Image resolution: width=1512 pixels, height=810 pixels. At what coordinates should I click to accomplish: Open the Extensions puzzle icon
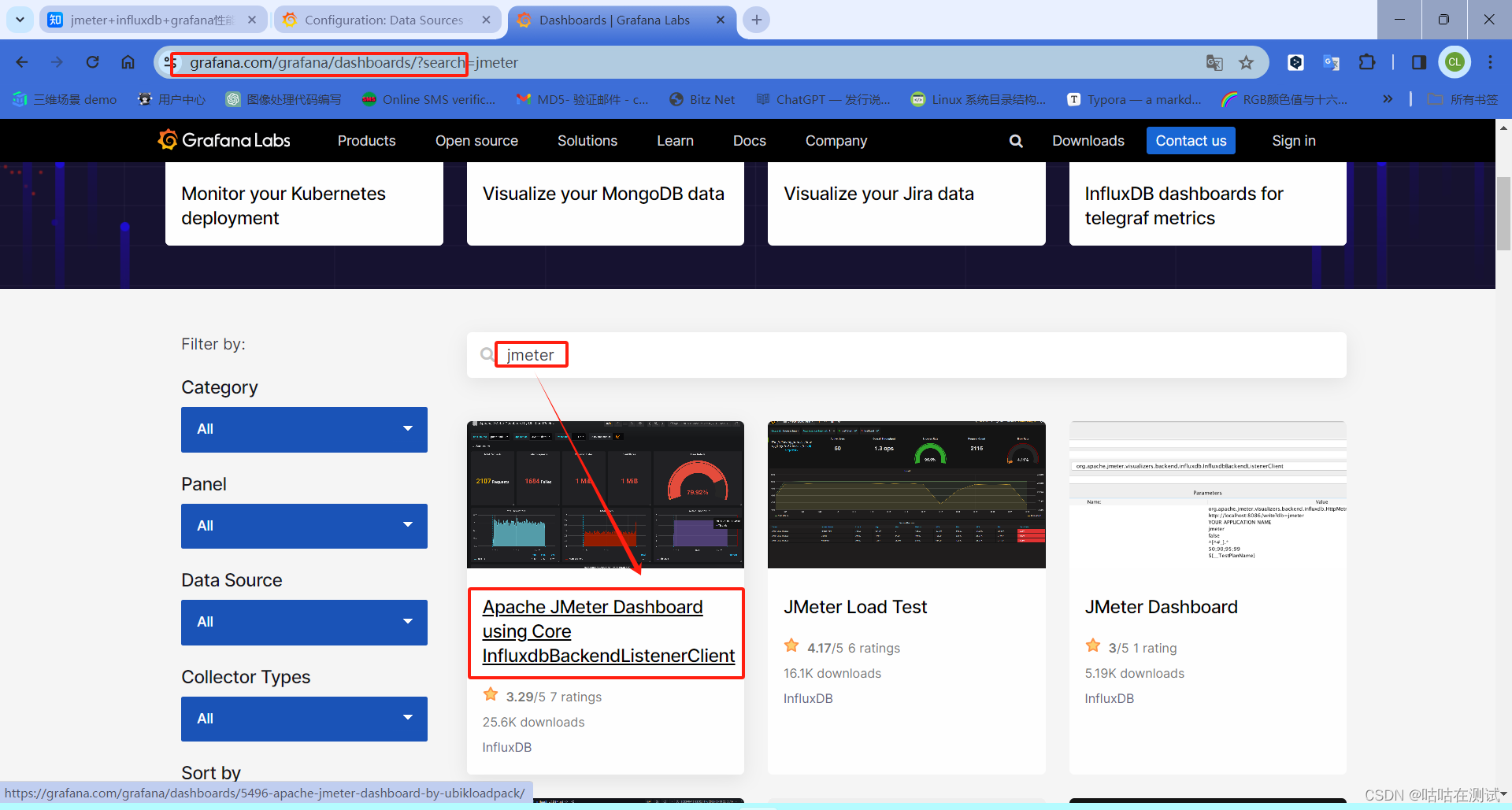pos(1367,62)
